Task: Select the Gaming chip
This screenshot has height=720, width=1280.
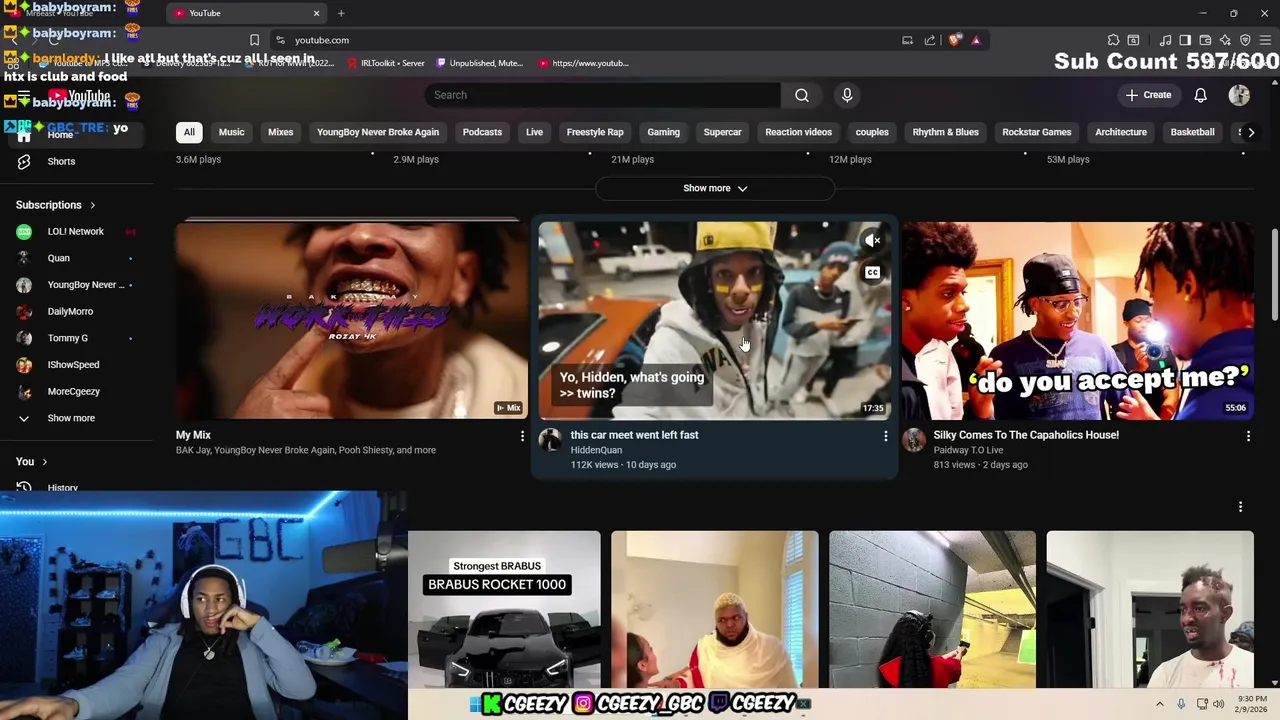Action: tap(663, 132)
